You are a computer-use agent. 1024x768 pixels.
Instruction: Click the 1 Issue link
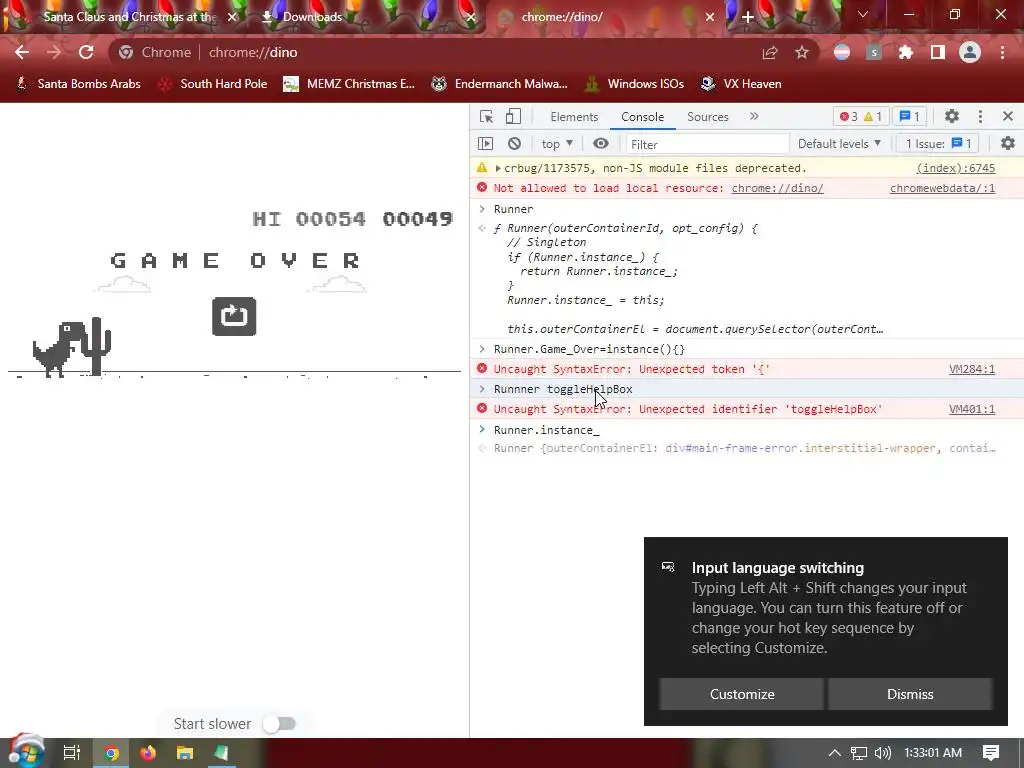938,144
